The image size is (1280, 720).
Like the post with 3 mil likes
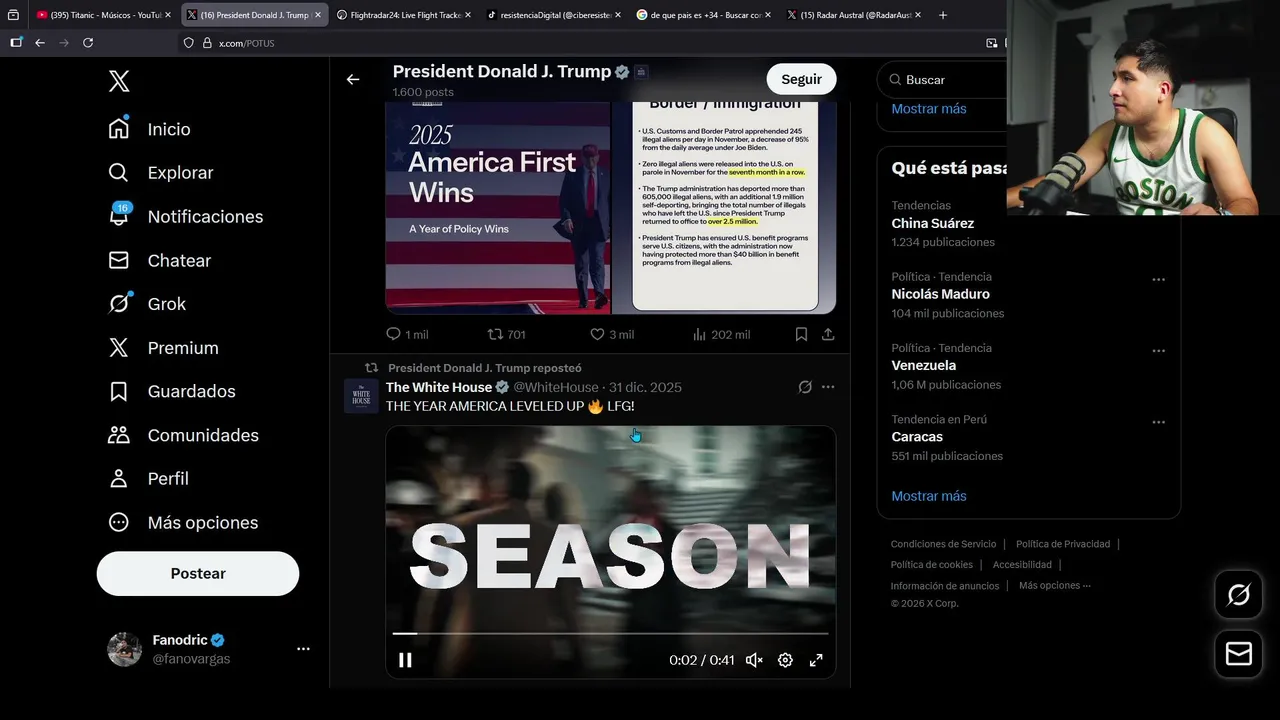[x=611, y=334]
